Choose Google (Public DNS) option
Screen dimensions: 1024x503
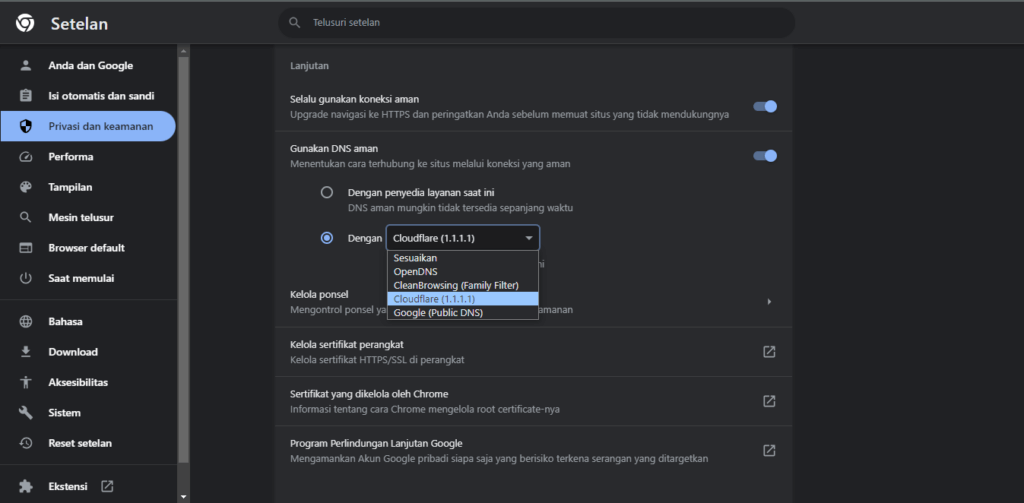[462, 312]
